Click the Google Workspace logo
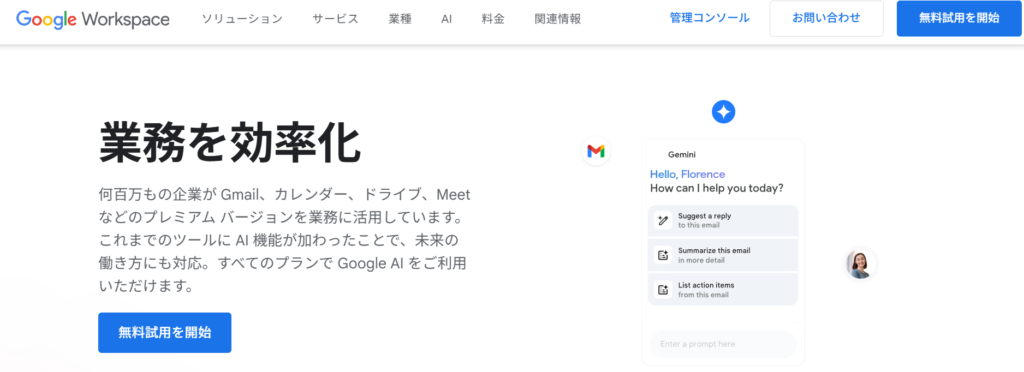Viewport: 1024px width, 372px height. pos(93,19)
